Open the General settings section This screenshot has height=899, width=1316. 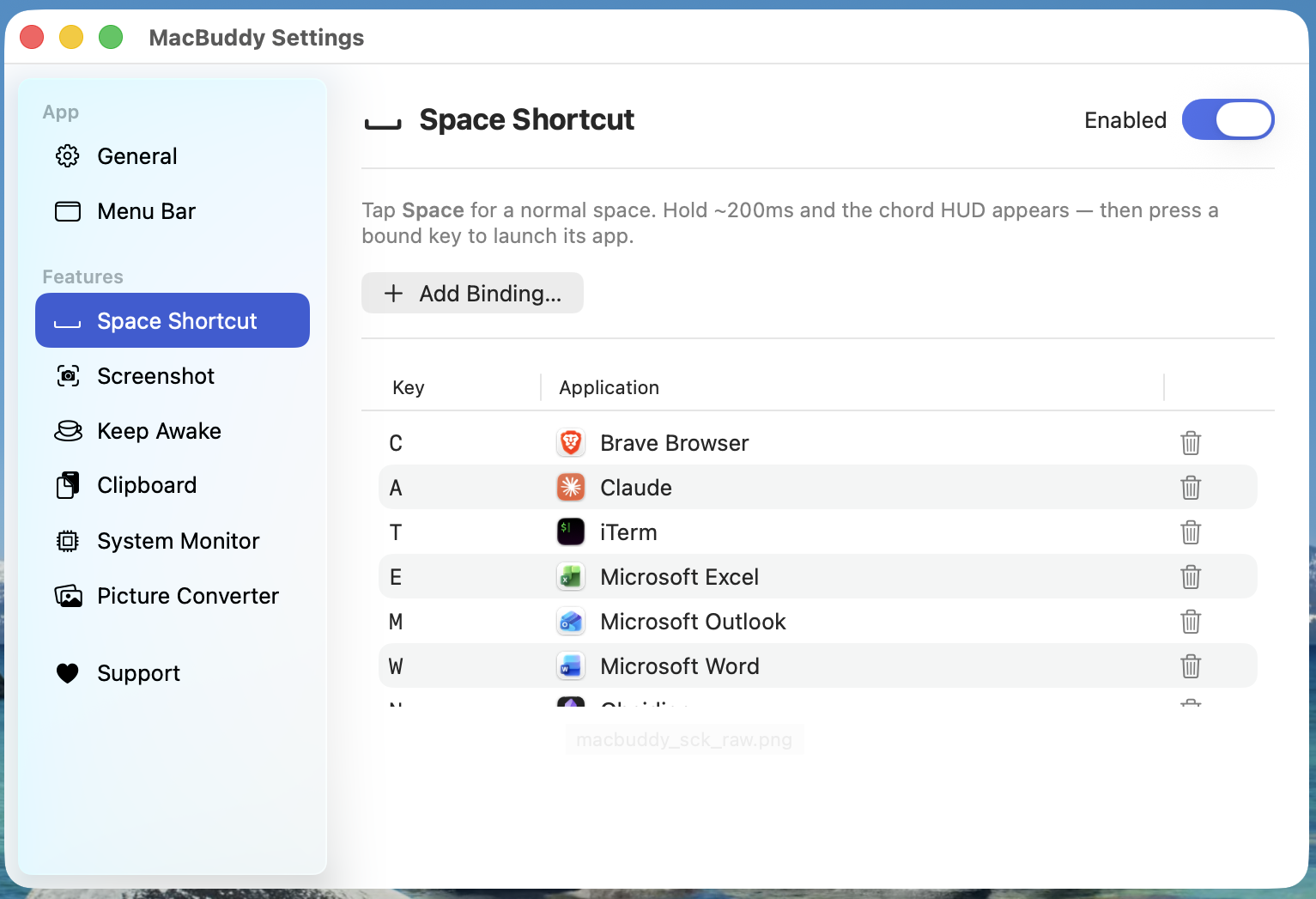173,156
